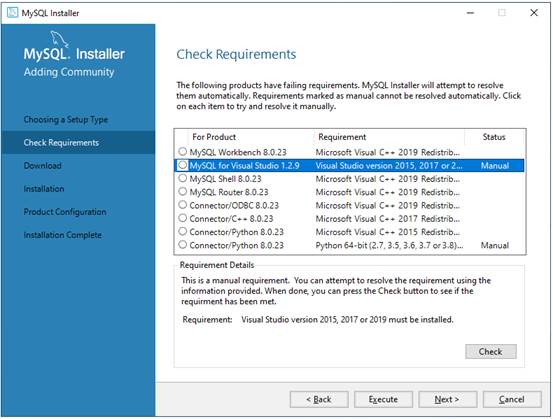Select the MySQL Workbench 8.0.23 radio circle
The width and height of the screenshot is (553, 419).
point(182,152)
